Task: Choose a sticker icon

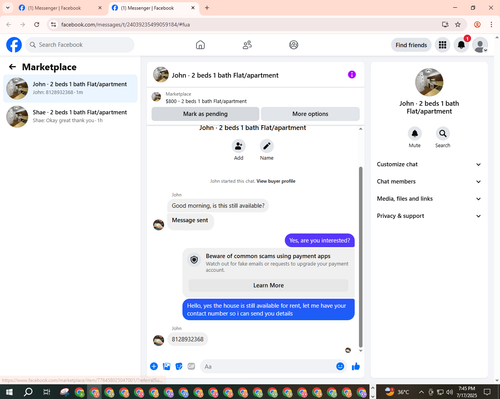Action: pos(179,366)
